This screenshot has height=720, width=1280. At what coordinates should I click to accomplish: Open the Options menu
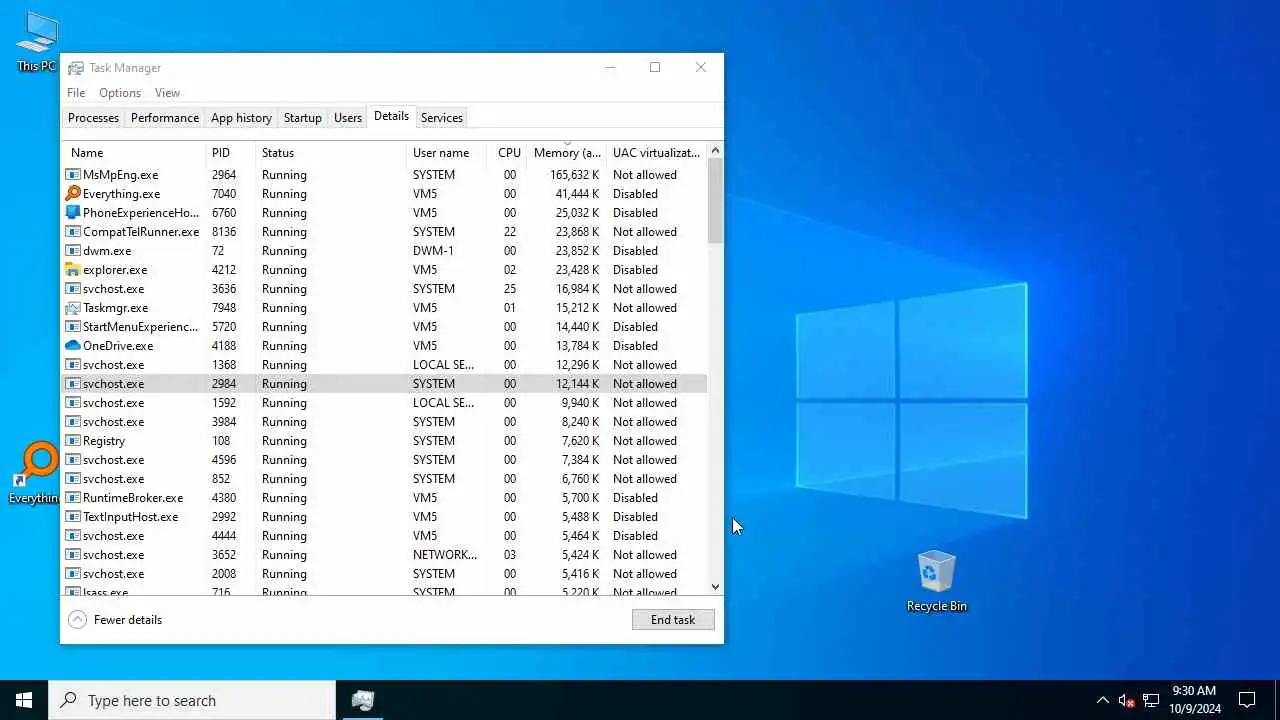[x=120, y=93]
